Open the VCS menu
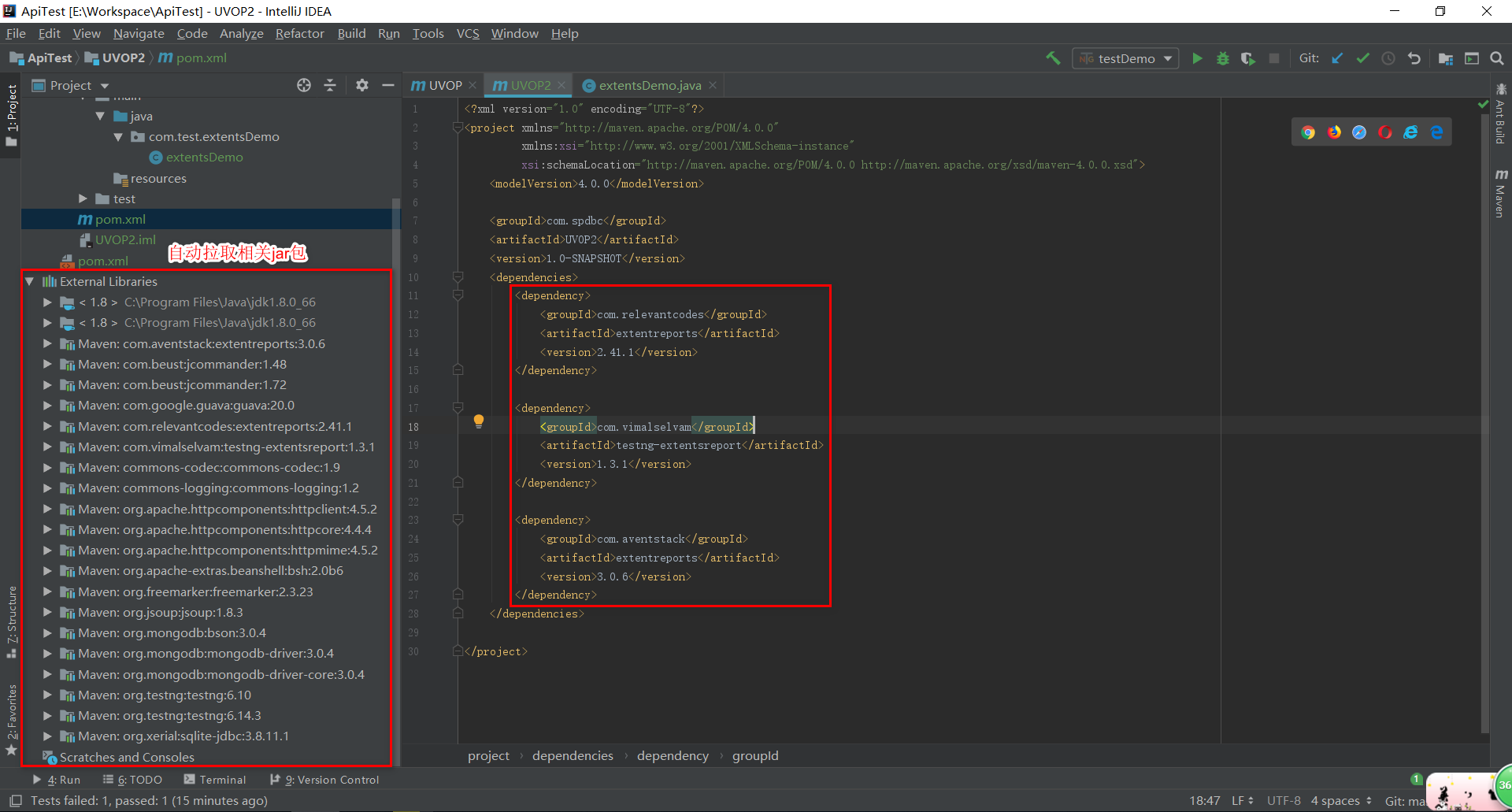 (x=468, y=33)
